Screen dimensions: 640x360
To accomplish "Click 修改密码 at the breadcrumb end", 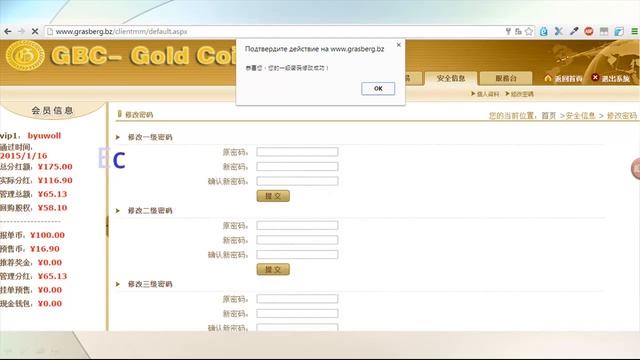I will coord(622,116).
